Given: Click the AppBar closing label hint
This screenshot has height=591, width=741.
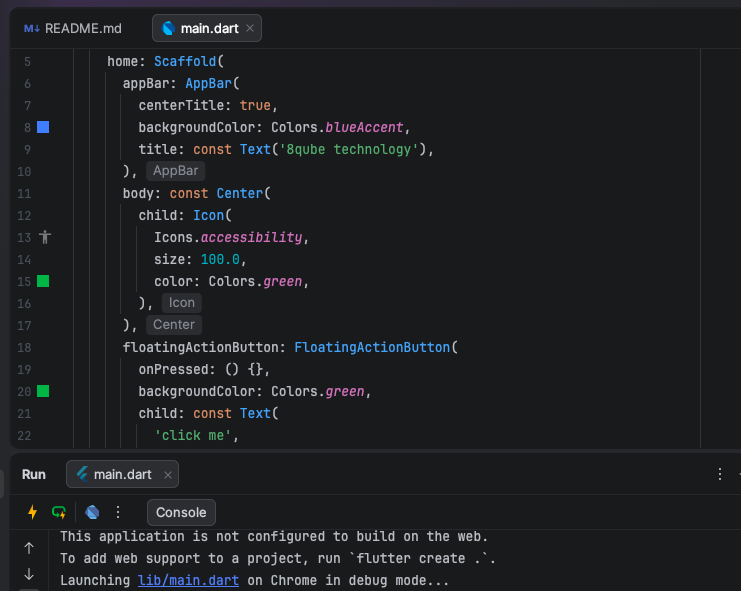Looking at the screenshot, I should tap(175, 171).
